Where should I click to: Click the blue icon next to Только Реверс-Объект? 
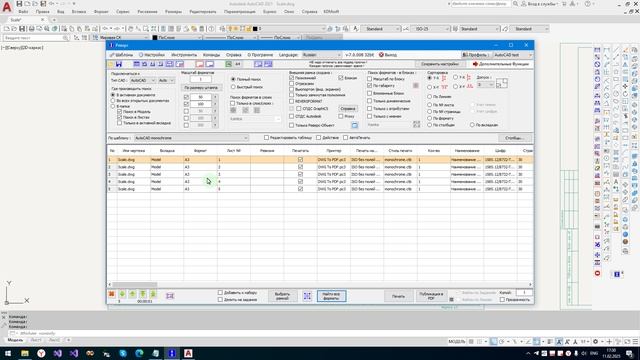354,125
